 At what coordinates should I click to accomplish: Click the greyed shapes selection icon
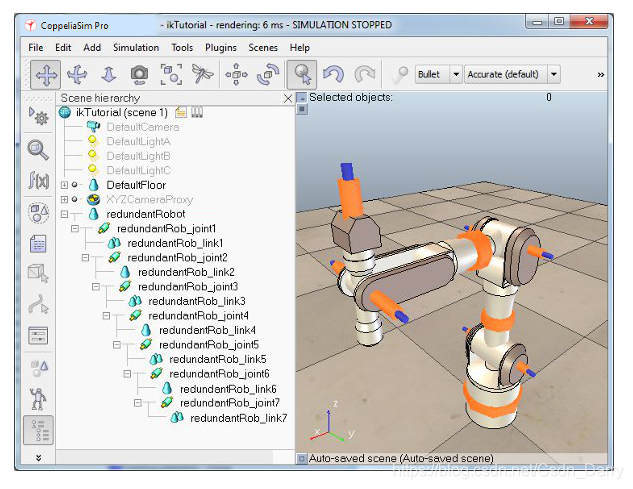coord(39,368)
